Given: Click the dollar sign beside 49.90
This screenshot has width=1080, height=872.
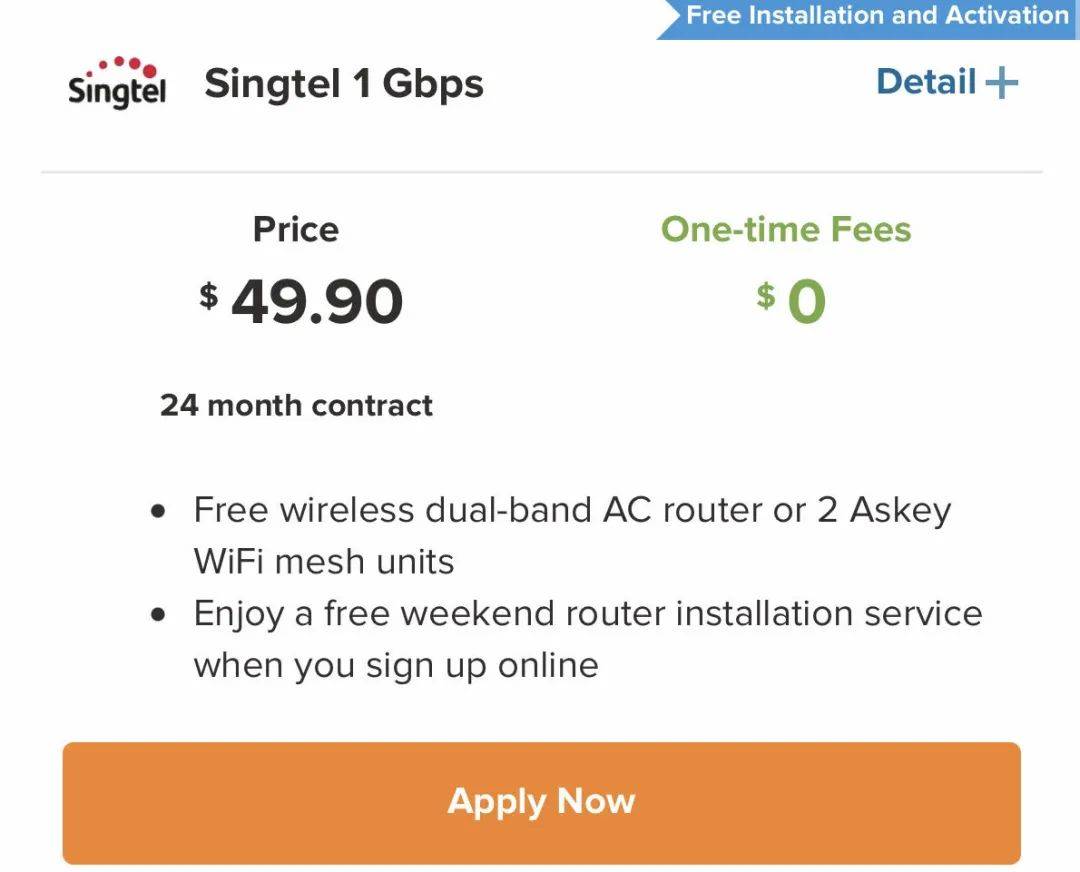Looking at the screenshot, I should point(208,295).
